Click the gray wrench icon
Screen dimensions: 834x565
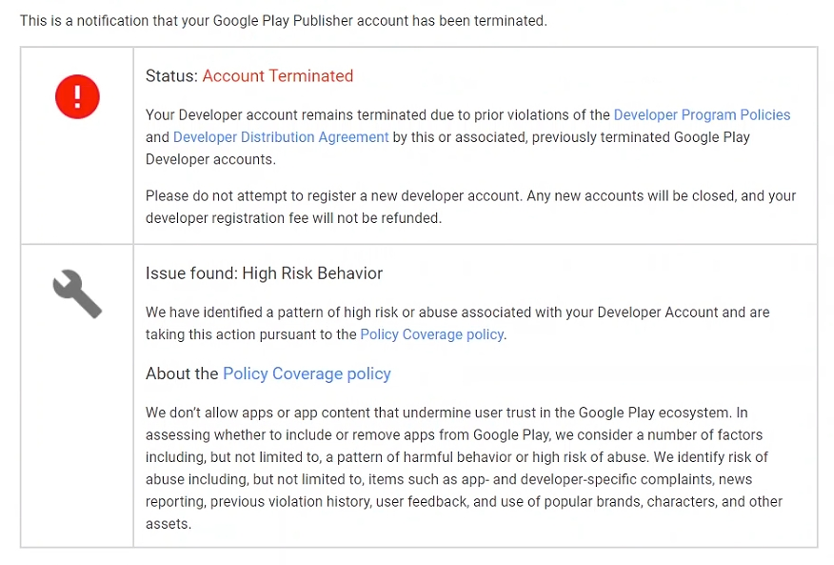(x=77, y=294)
